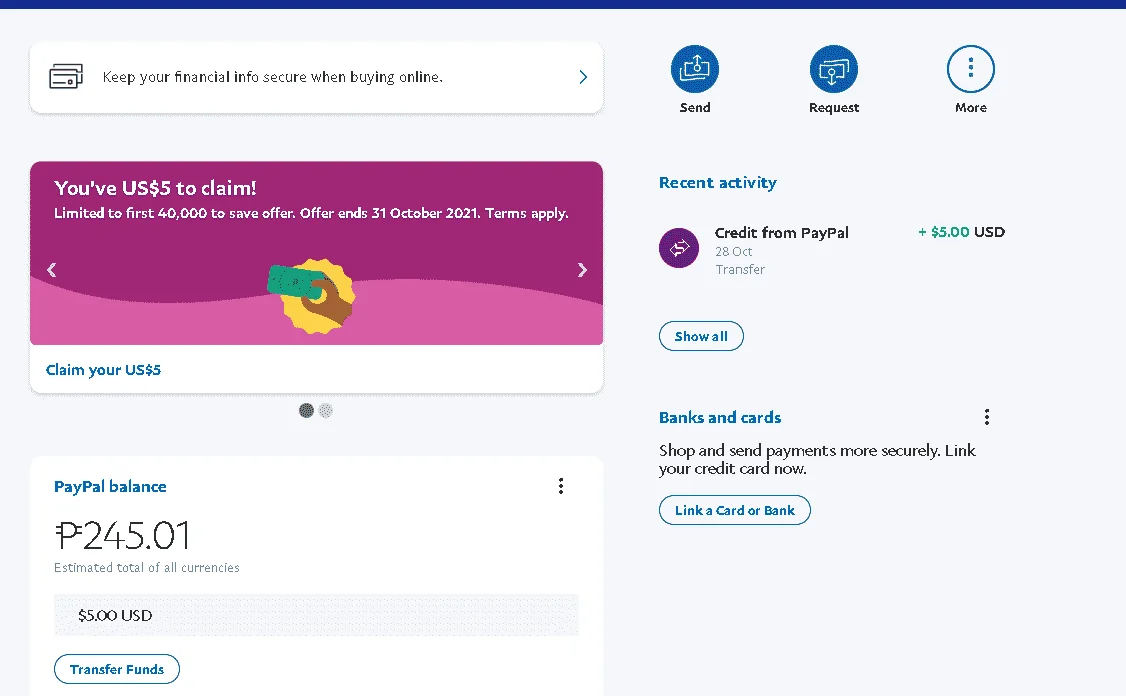Click the credit card security icon

[66, 77]
